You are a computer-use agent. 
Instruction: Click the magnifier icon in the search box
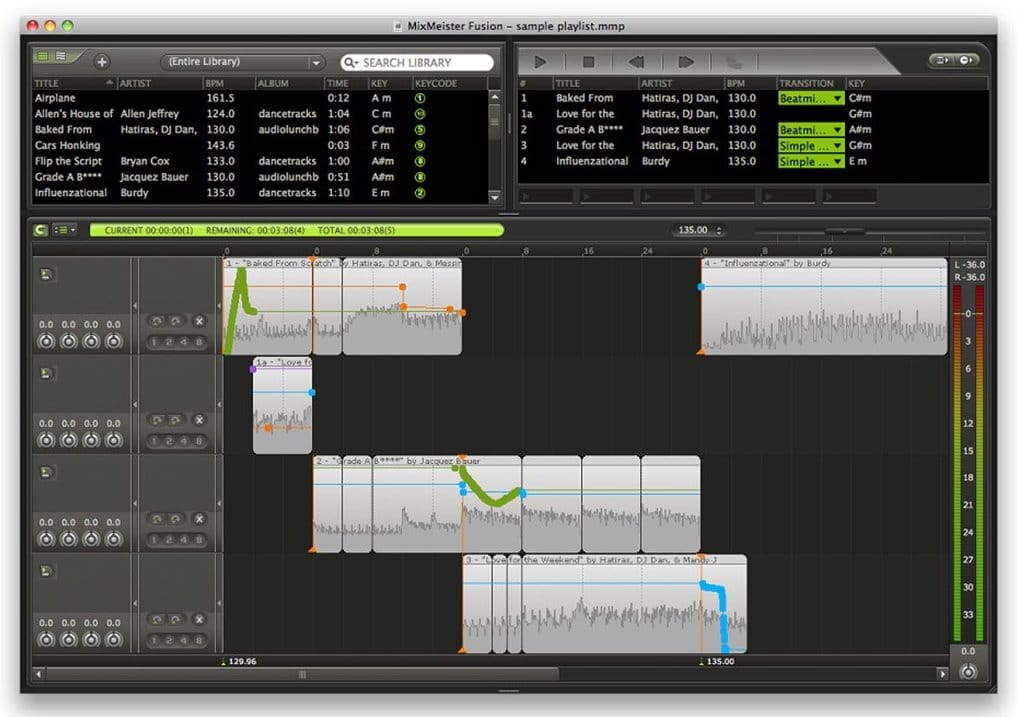click(351, 62)
